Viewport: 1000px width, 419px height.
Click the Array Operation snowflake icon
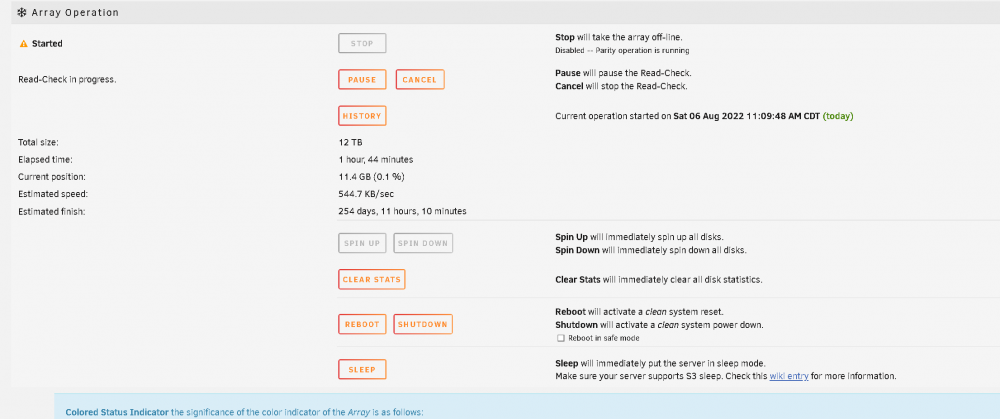(22, 12)
